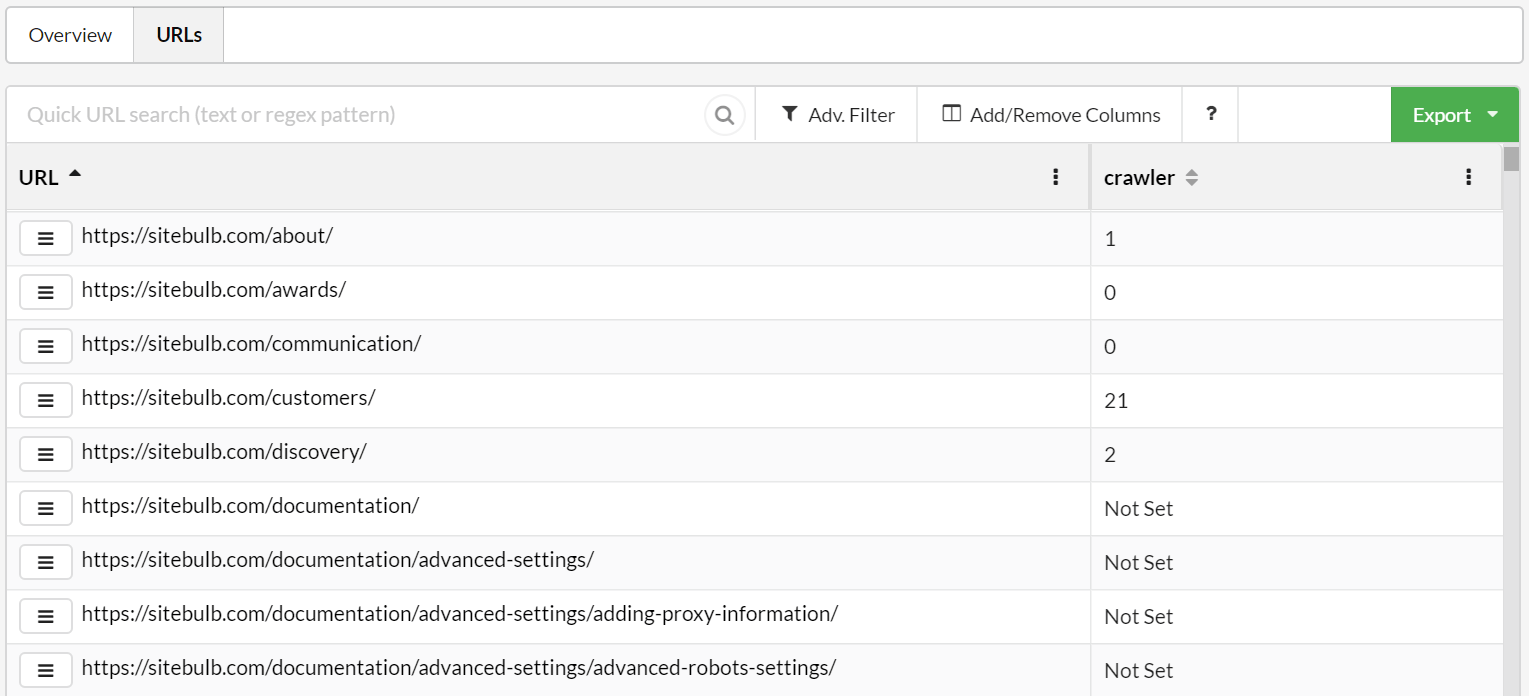
Task: Expand the Export dropdown
Action: [x=1455, y=115]
